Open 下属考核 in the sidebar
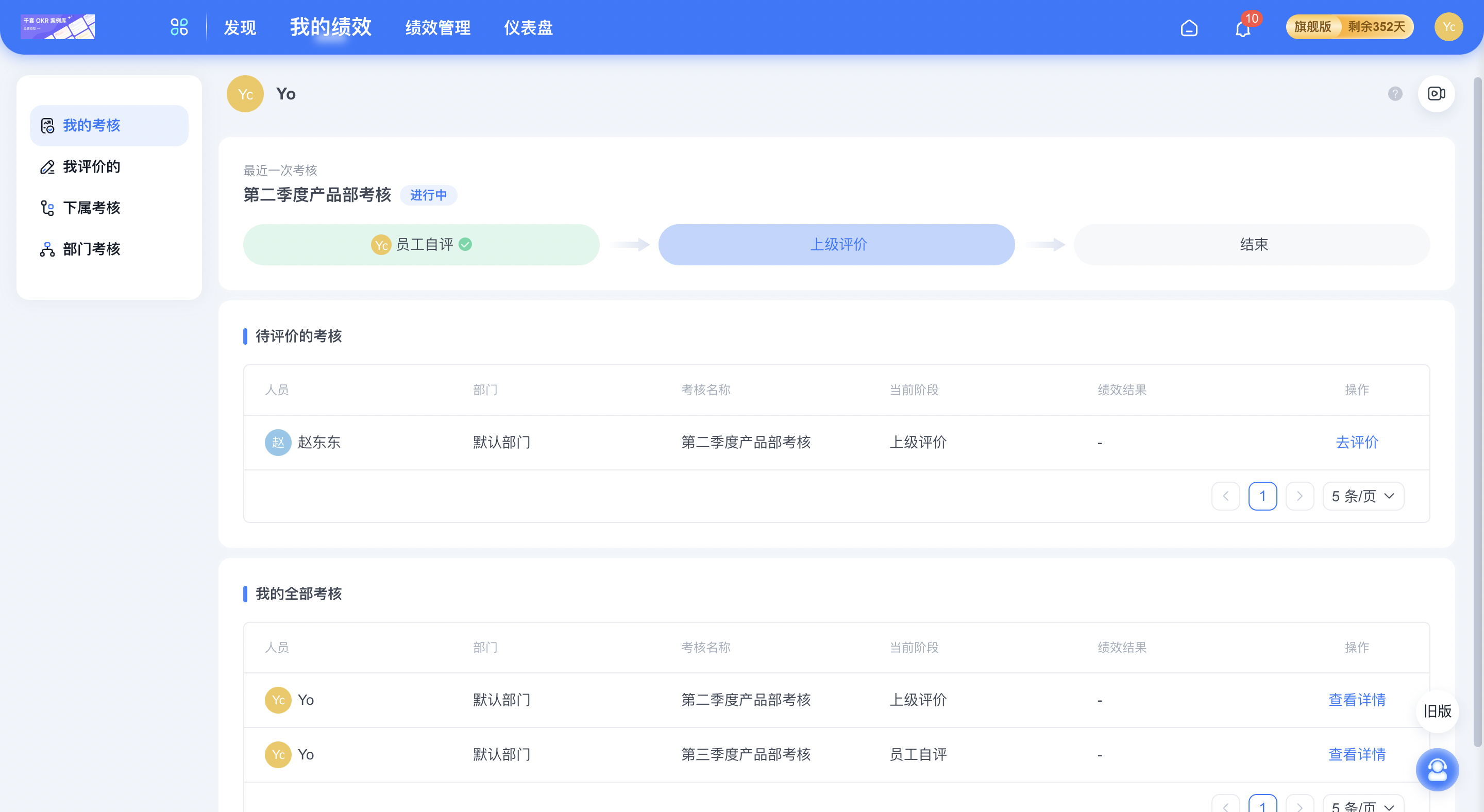The height and width of the screenshot is (812, 1484). (x=109, y=208)
